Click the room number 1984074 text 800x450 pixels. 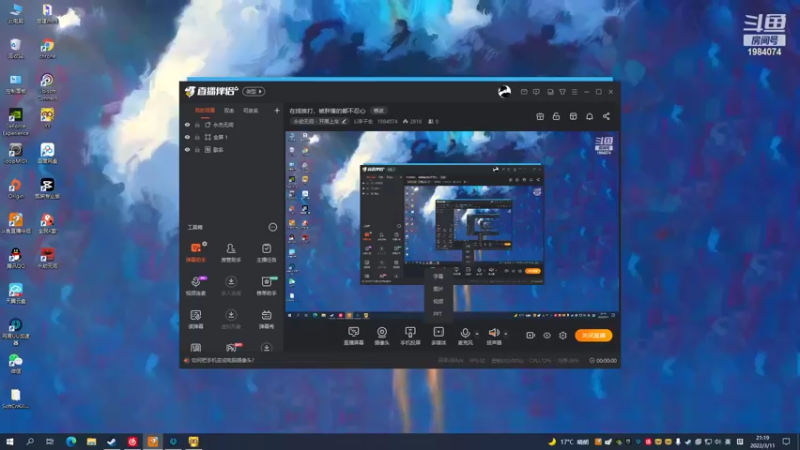[x=387, y=121]
